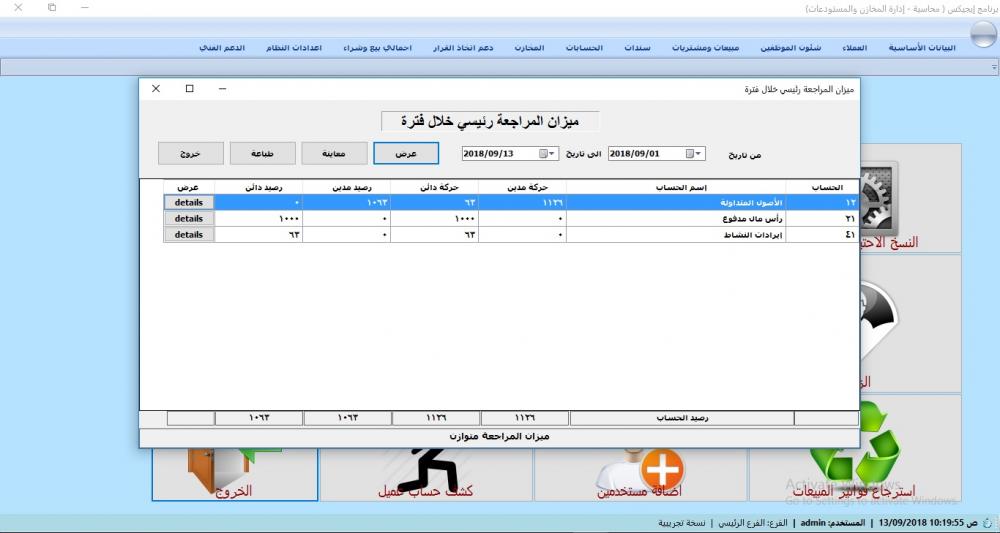Click the رصيد مدين column header
This screenshot has height=533, width=1000.
[346, 187]
